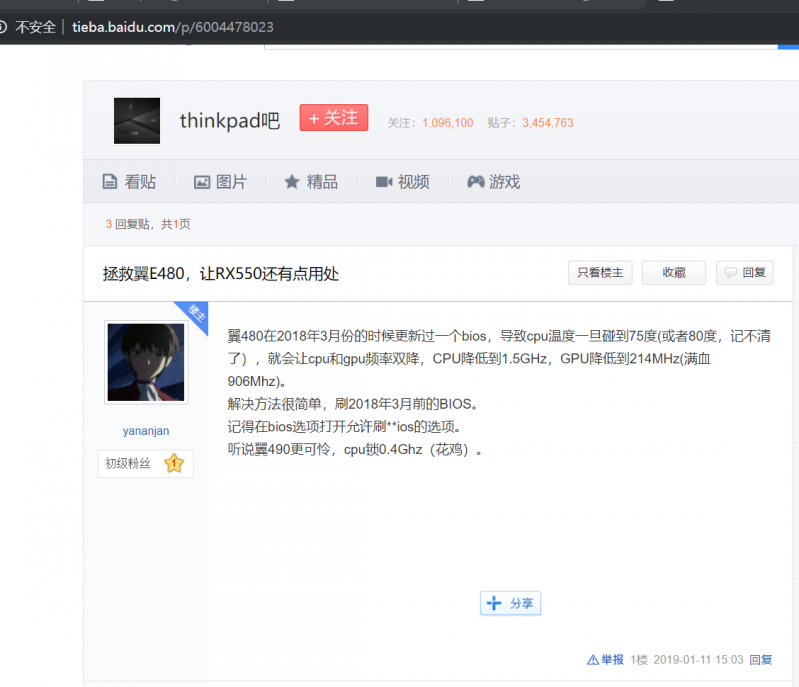This screenshot has height=687, width=799.
Task: Click the 回复 link next to post timestamp
Action: (x=761, y=660)
